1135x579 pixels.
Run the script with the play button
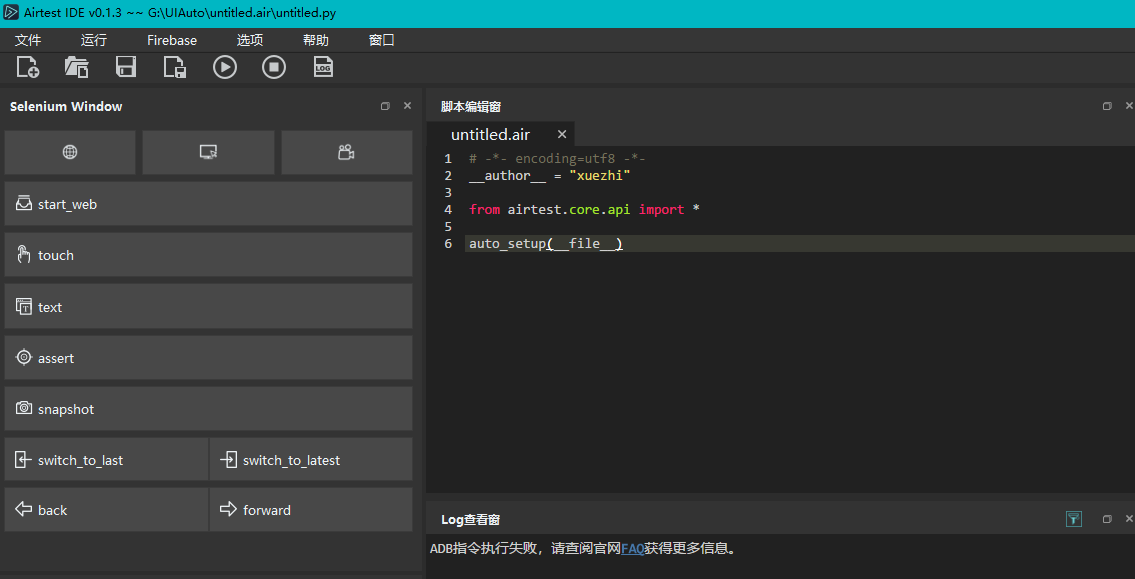click(224, 67)
